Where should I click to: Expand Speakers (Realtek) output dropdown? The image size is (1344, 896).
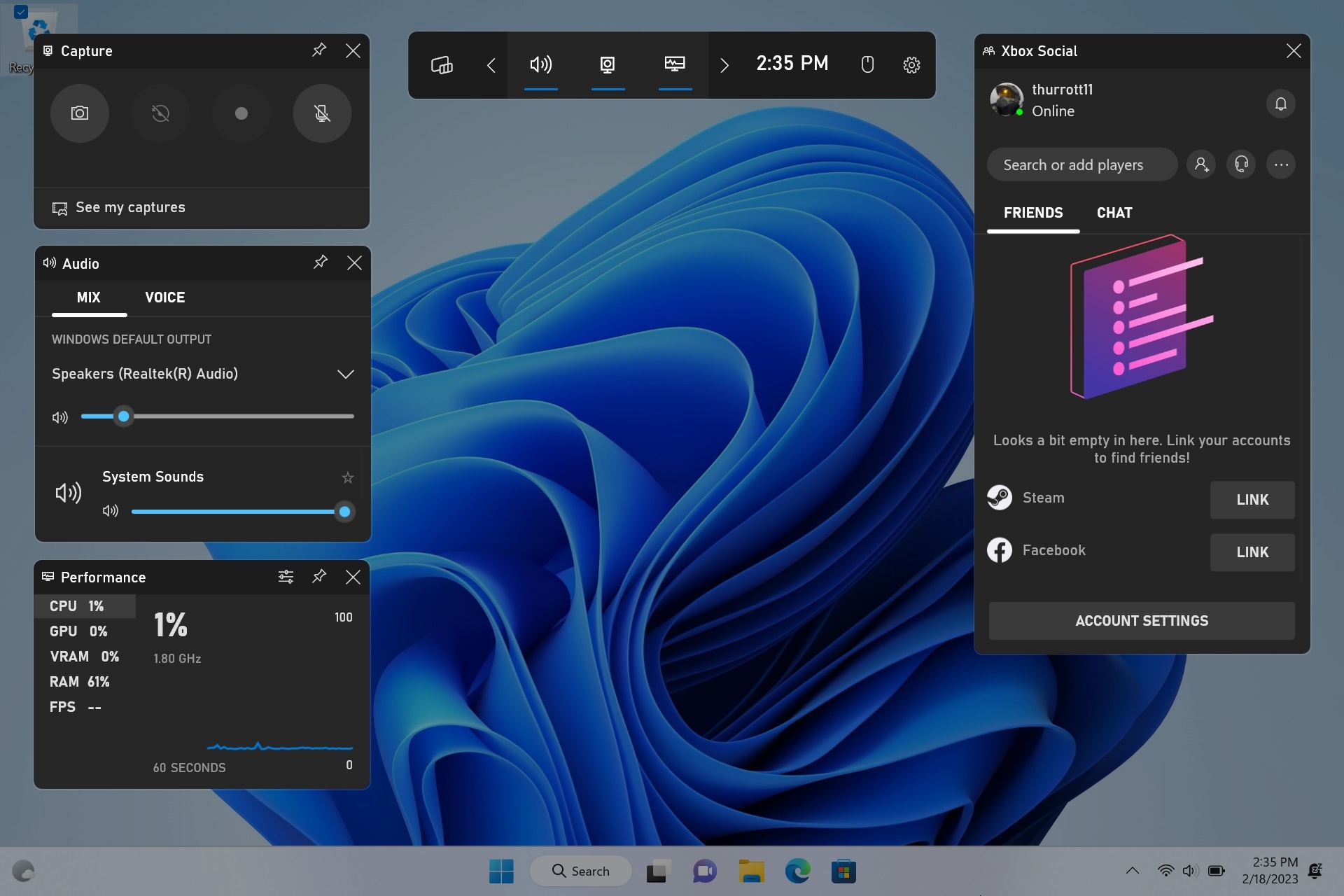(345, 374)
